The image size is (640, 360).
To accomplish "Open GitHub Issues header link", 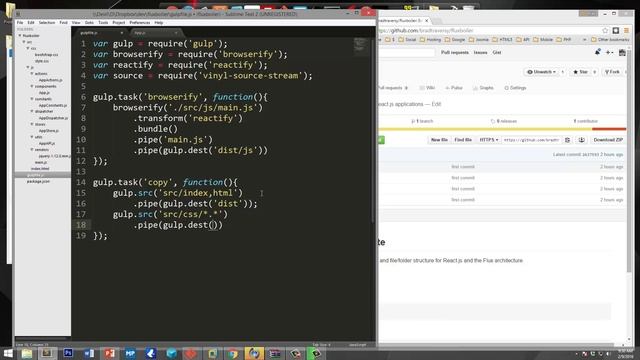I will (480, 53).
